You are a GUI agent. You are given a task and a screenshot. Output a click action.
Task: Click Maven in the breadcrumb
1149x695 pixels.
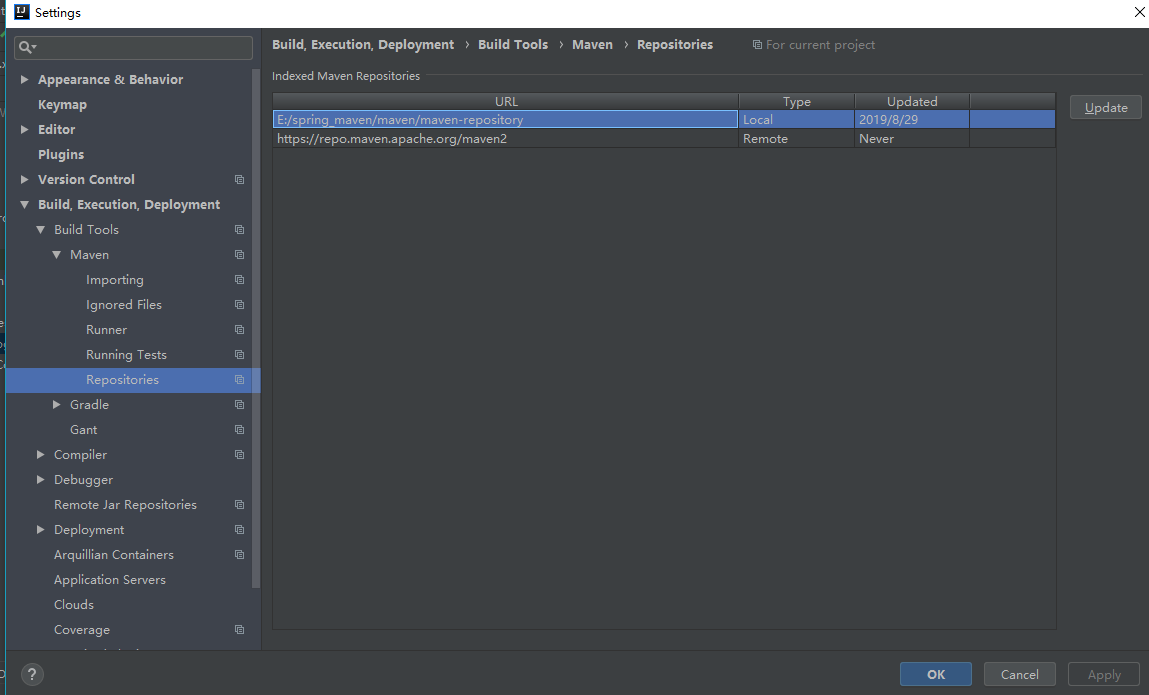592,45
